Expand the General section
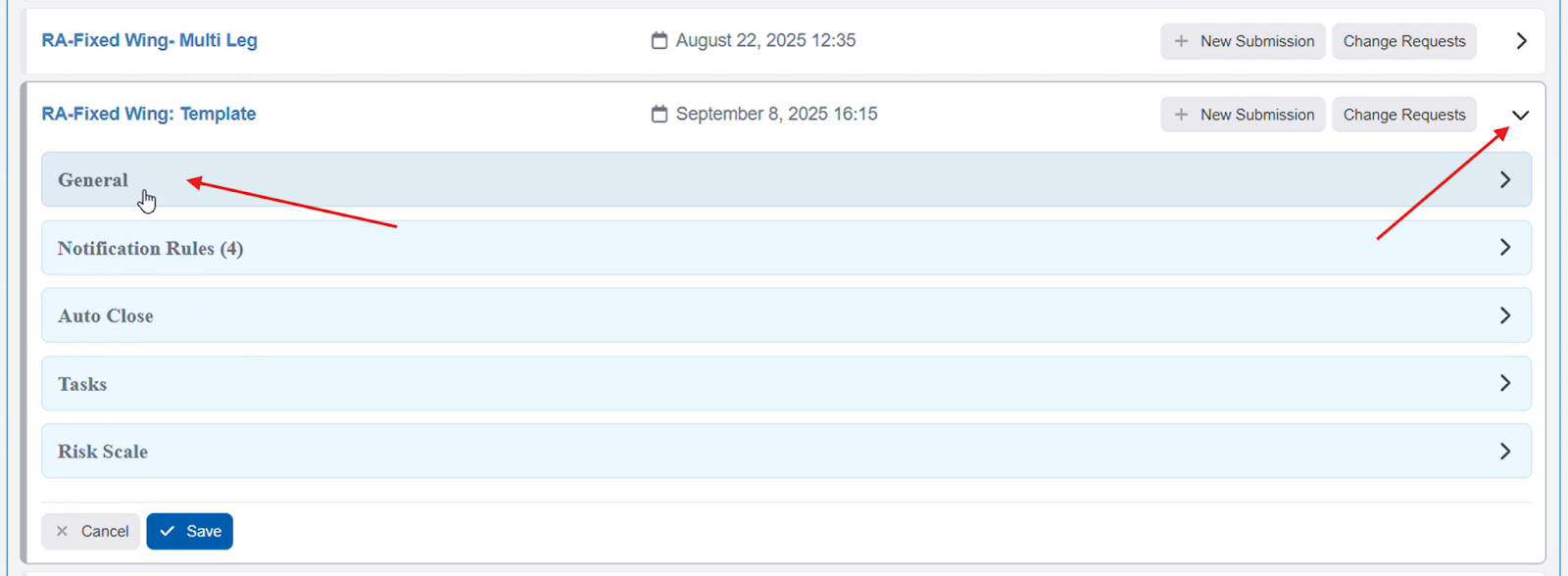This screenshot has width=1568, height=576. [x=1505, y=180]
